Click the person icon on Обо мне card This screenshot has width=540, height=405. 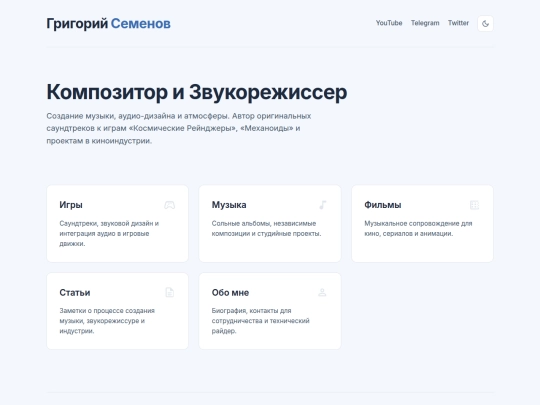pyautogui.click(x=322, y=292)
